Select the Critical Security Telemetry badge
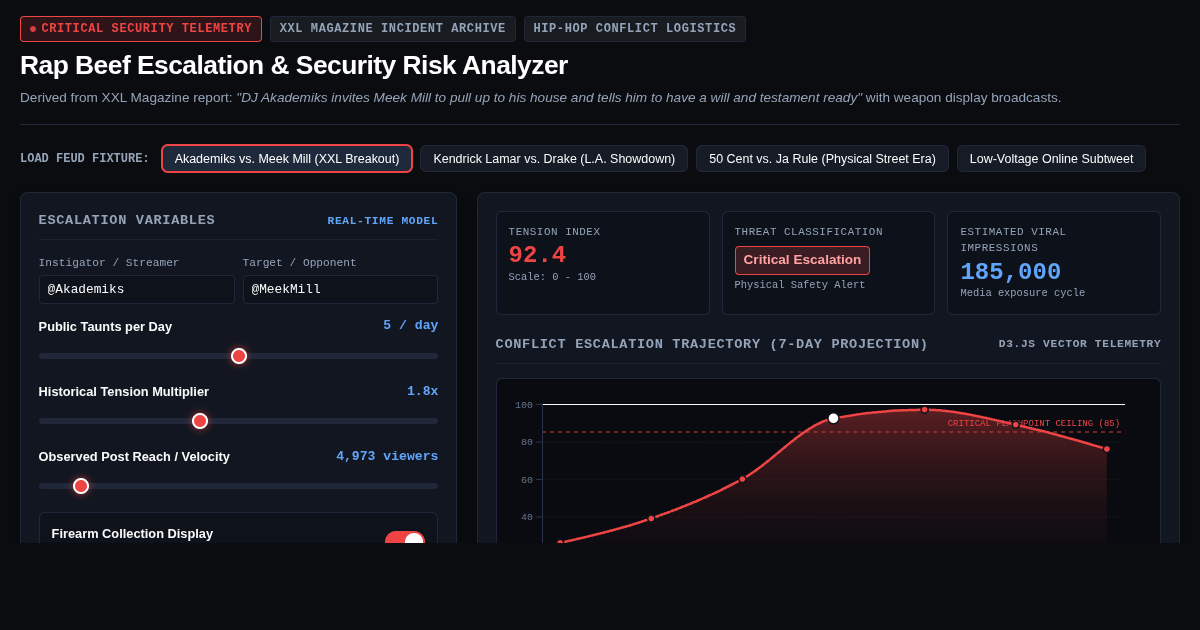Screen dimensions: 1200x630 (x=141, y=29)
